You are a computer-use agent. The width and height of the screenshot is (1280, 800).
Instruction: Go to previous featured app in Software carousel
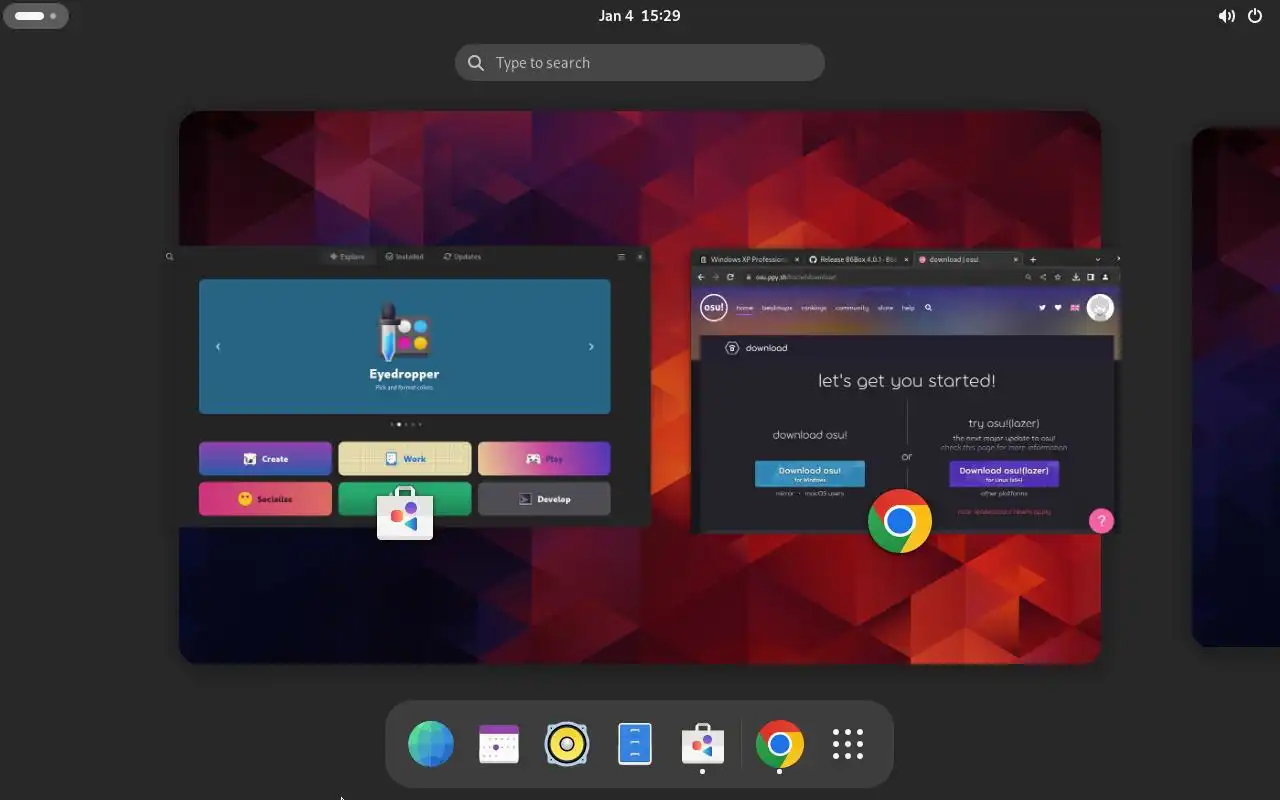click(x=218, y=346)
